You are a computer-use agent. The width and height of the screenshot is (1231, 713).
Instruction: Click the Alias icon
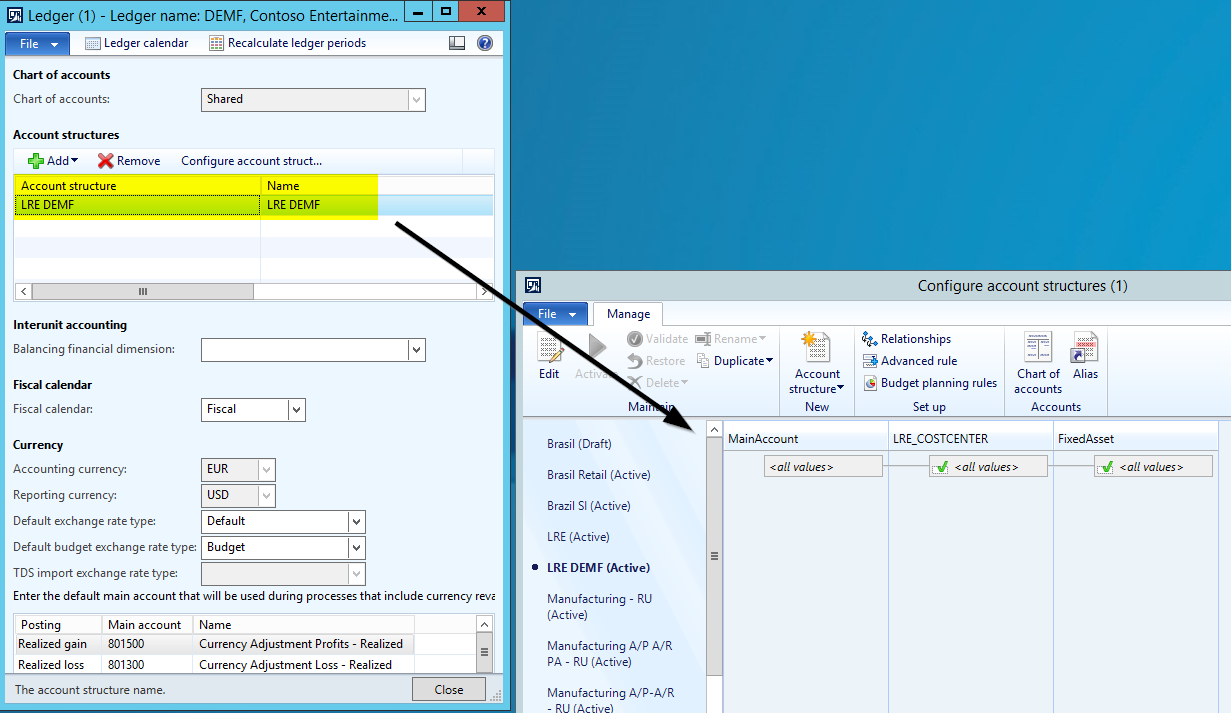[1085, 357]
